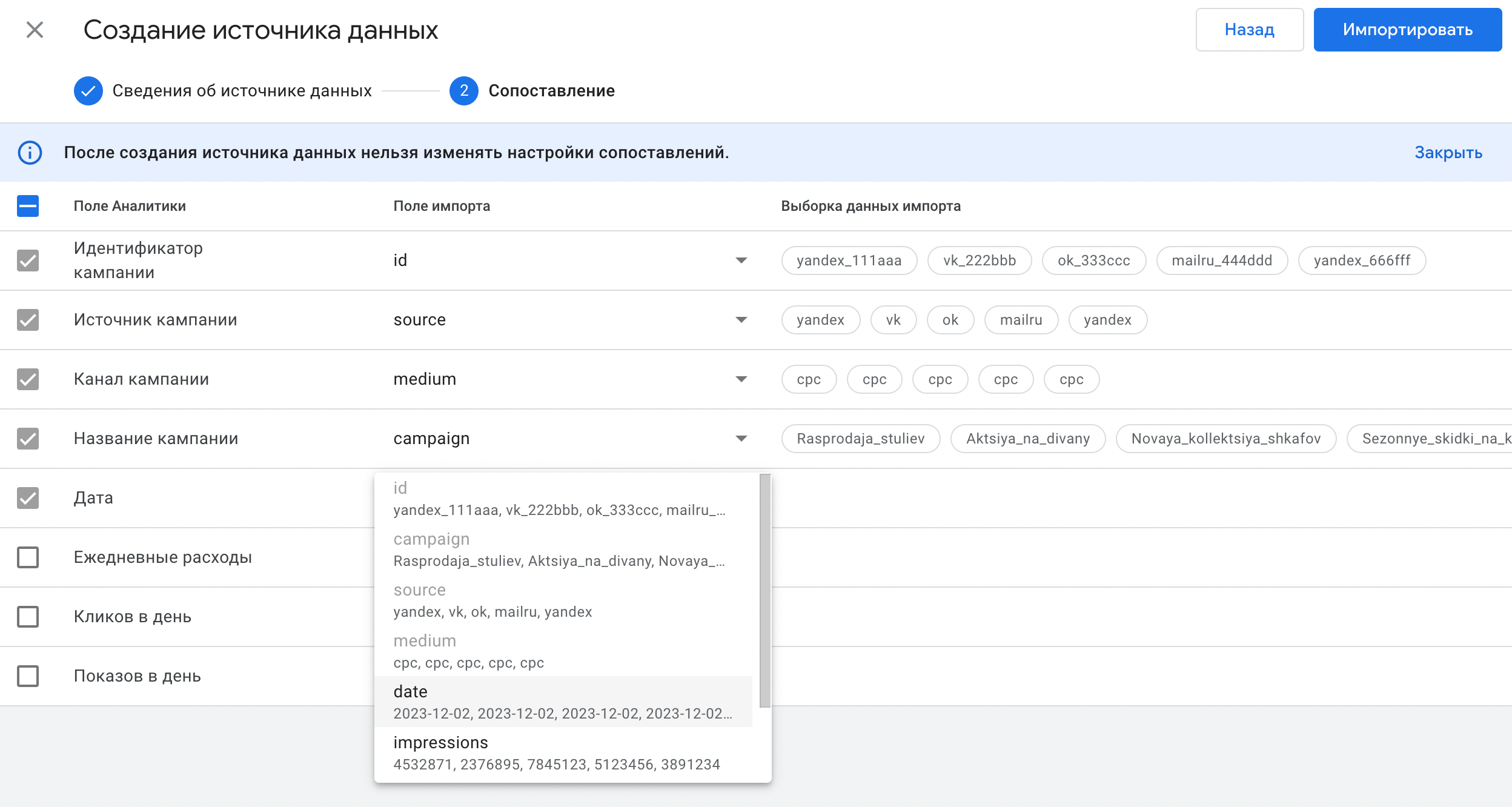Click the Создание источника данных title
This screenshot has width=1512, height=807.
261,30
